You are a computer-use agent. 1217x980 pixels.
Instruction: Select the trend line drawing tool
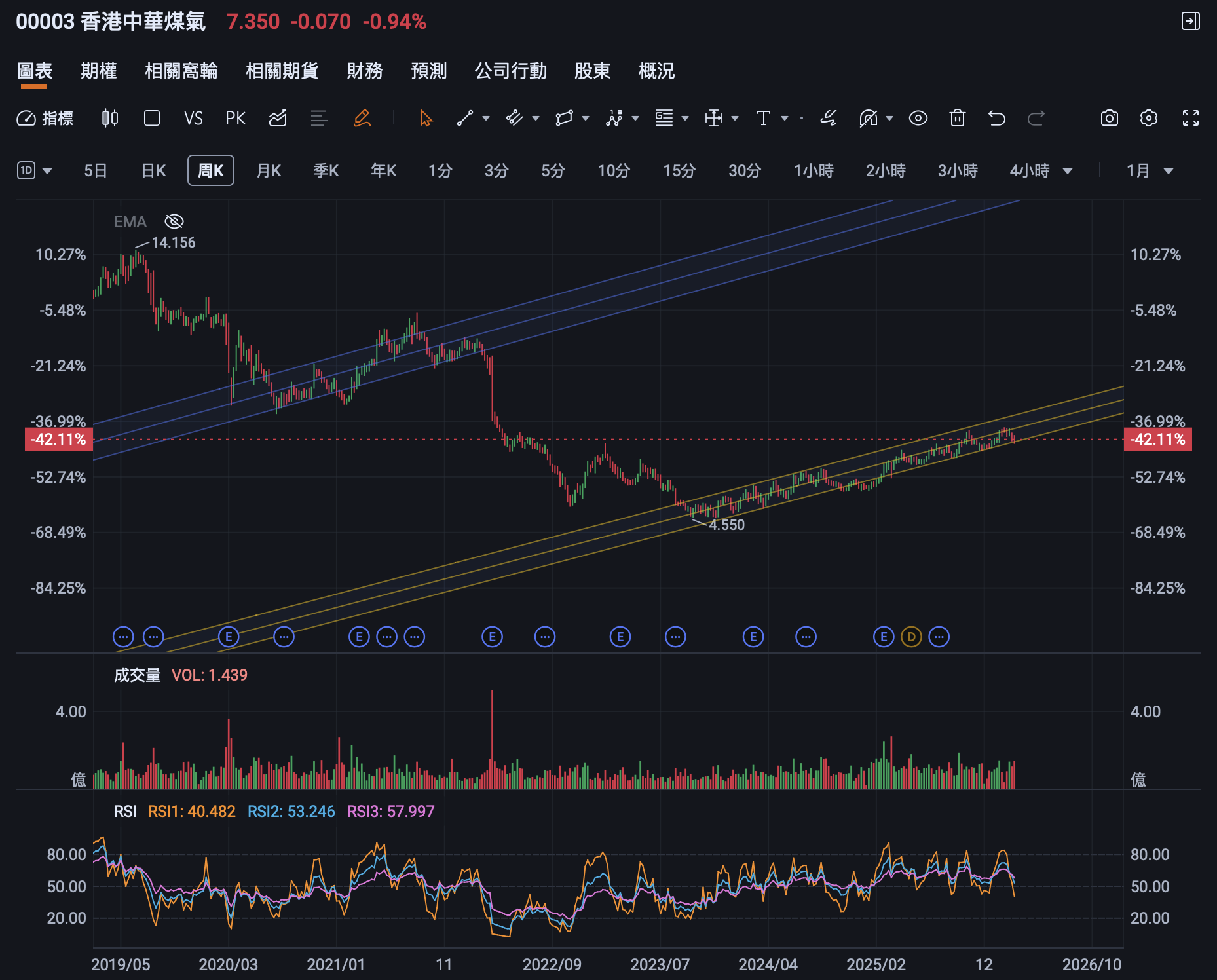(465, 118)
